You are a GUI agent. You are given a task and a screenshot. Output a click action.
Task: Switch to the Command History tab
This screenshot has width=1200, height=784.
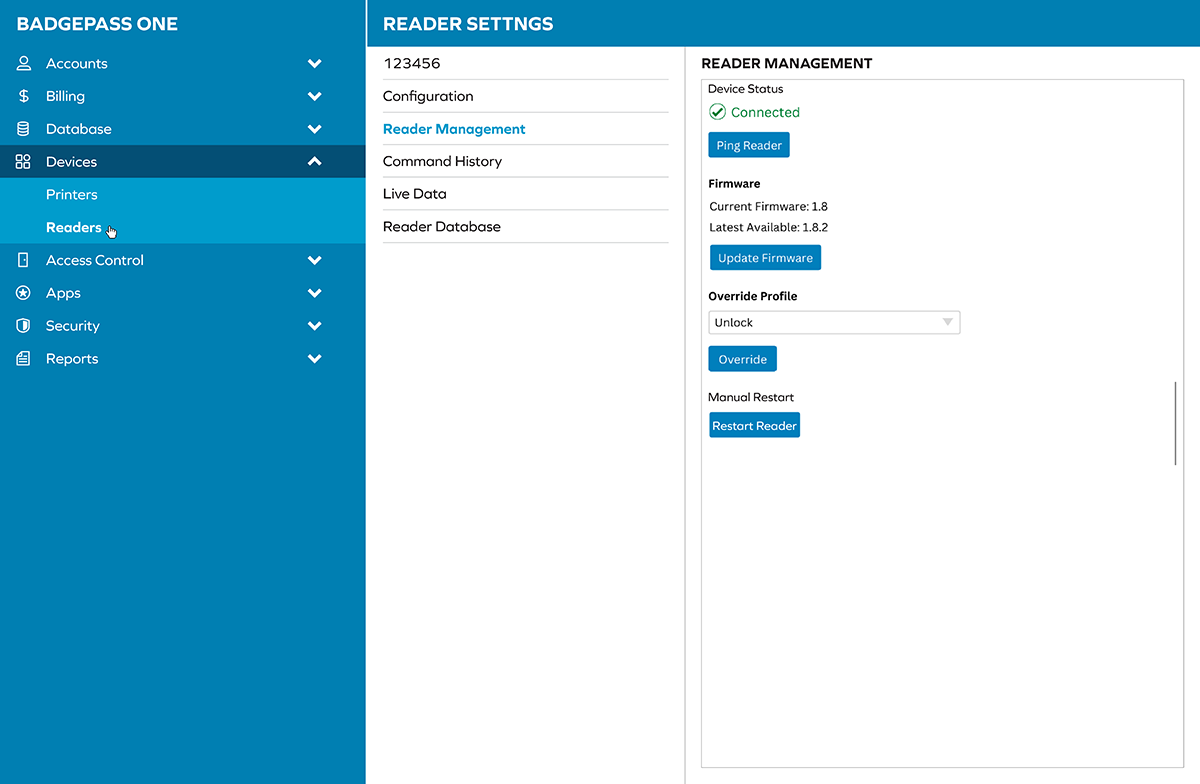(442, 161)
